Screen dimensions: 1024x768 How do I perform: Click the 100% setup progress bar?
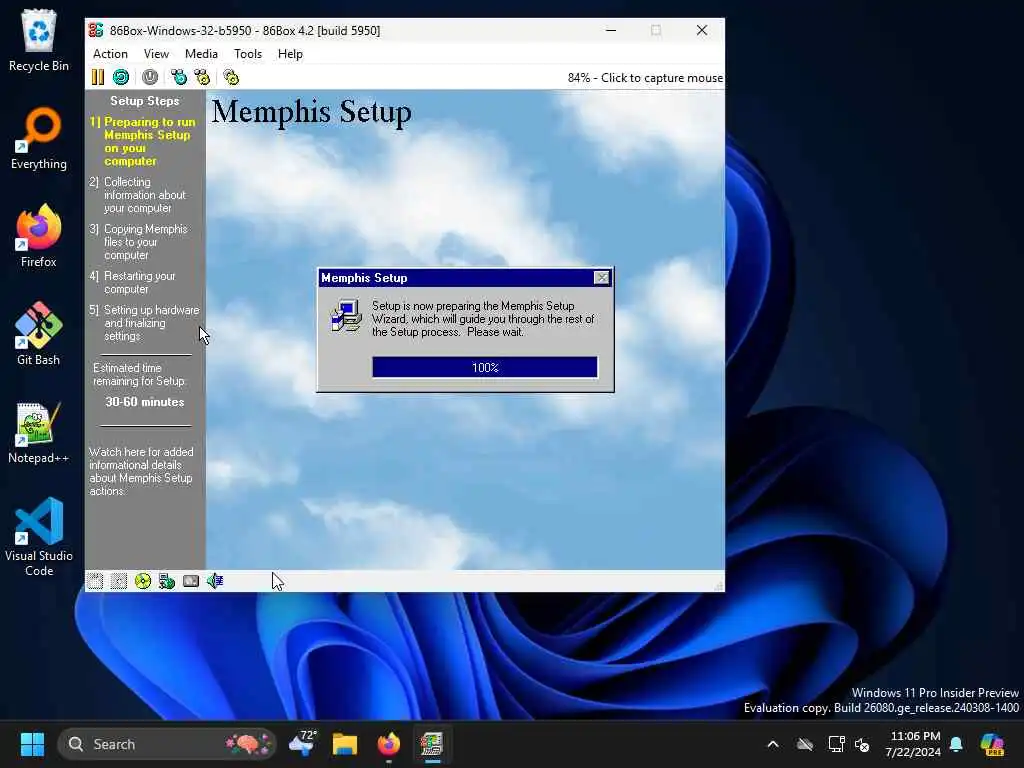tap(485, 367)
